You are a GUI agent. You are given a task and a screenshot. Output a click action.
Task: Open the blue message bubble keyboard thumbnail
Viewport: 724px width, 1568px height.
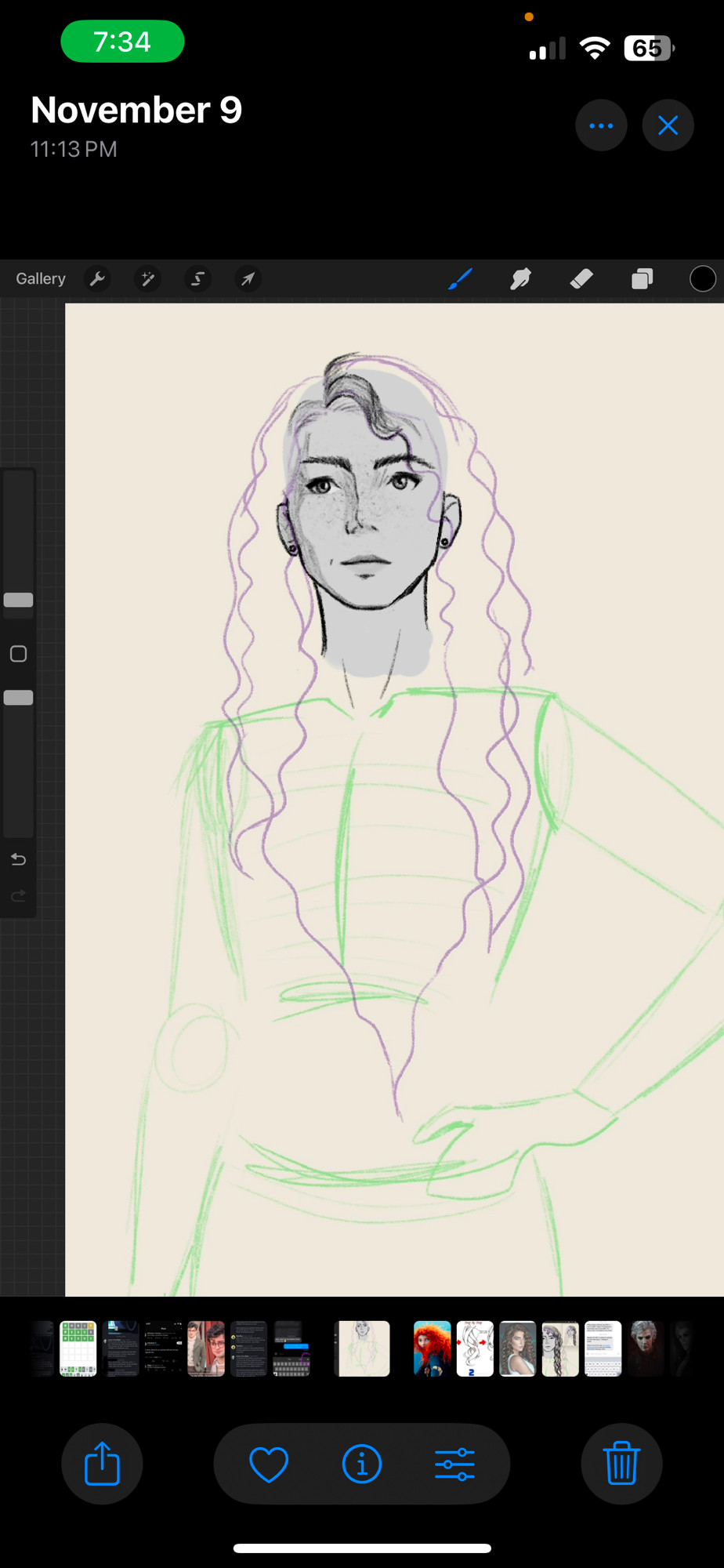click(x=291, y=1348)
